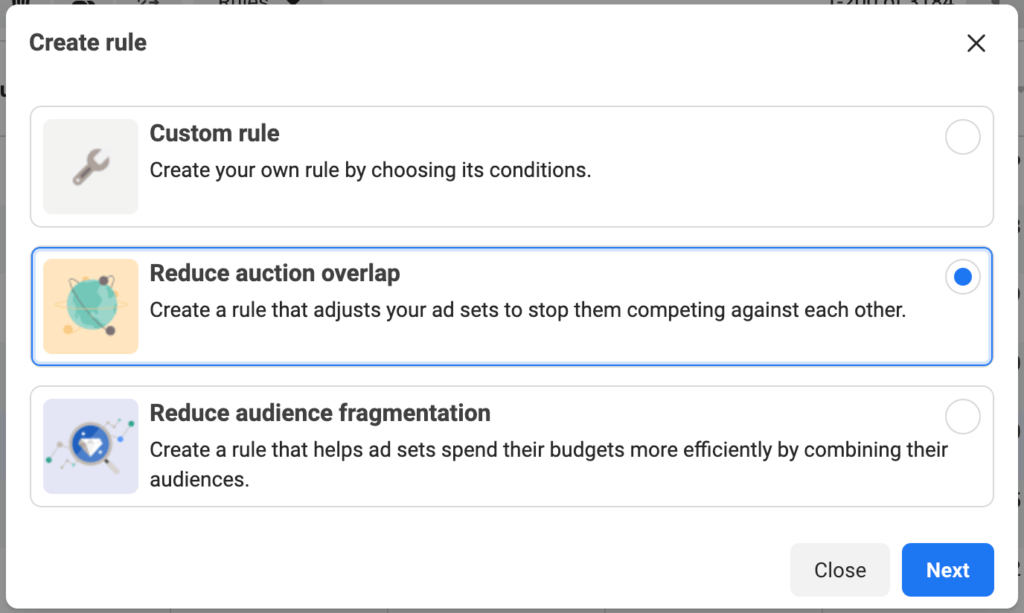Click the wrench icon for Custom rule
Image resolution: width=1024 pixels, height=613 pixels.
(91, 166)
